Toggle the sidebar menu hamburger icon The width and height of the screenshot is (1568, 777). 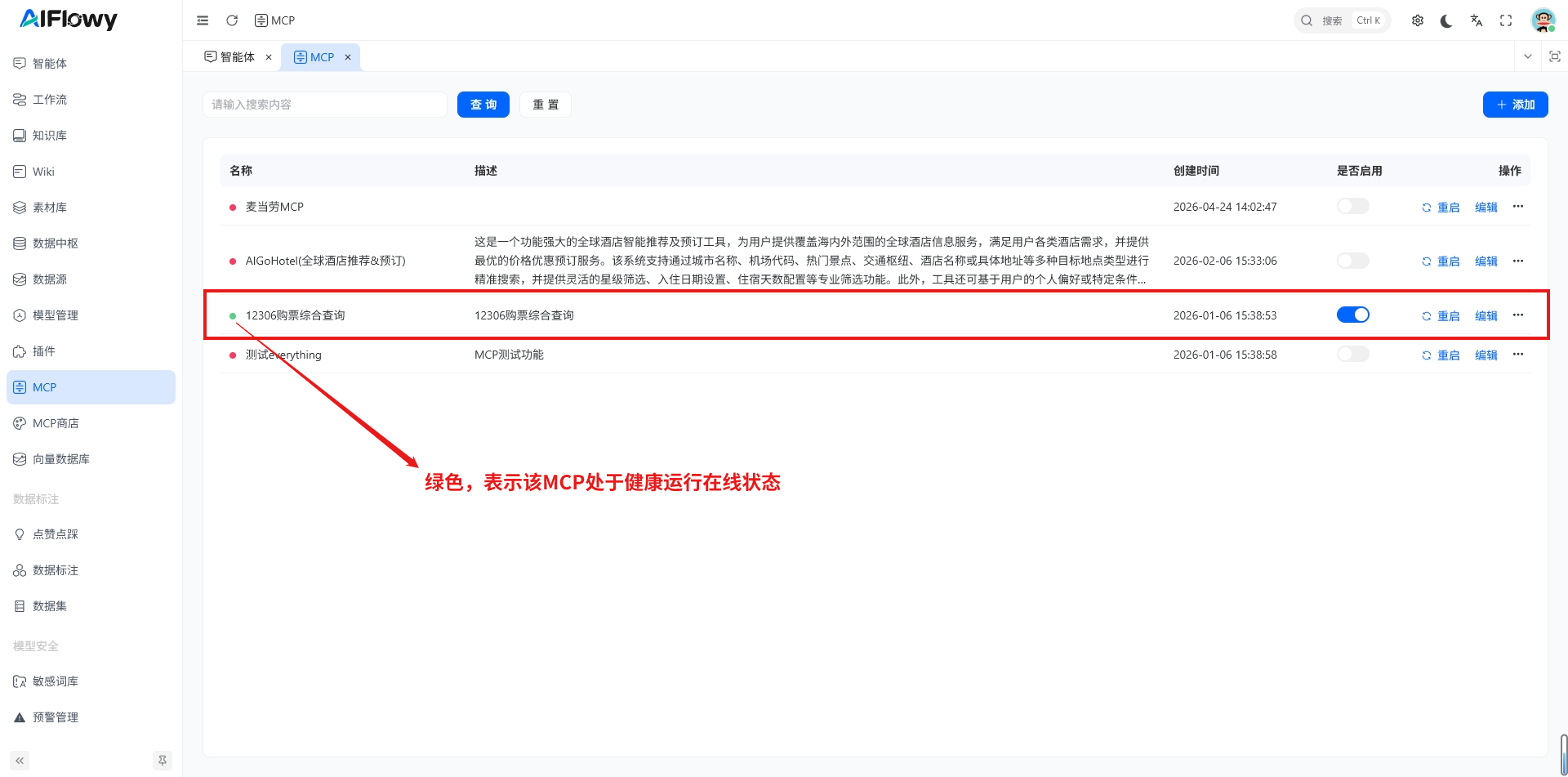pyautogui.click(x=203, y=20)
